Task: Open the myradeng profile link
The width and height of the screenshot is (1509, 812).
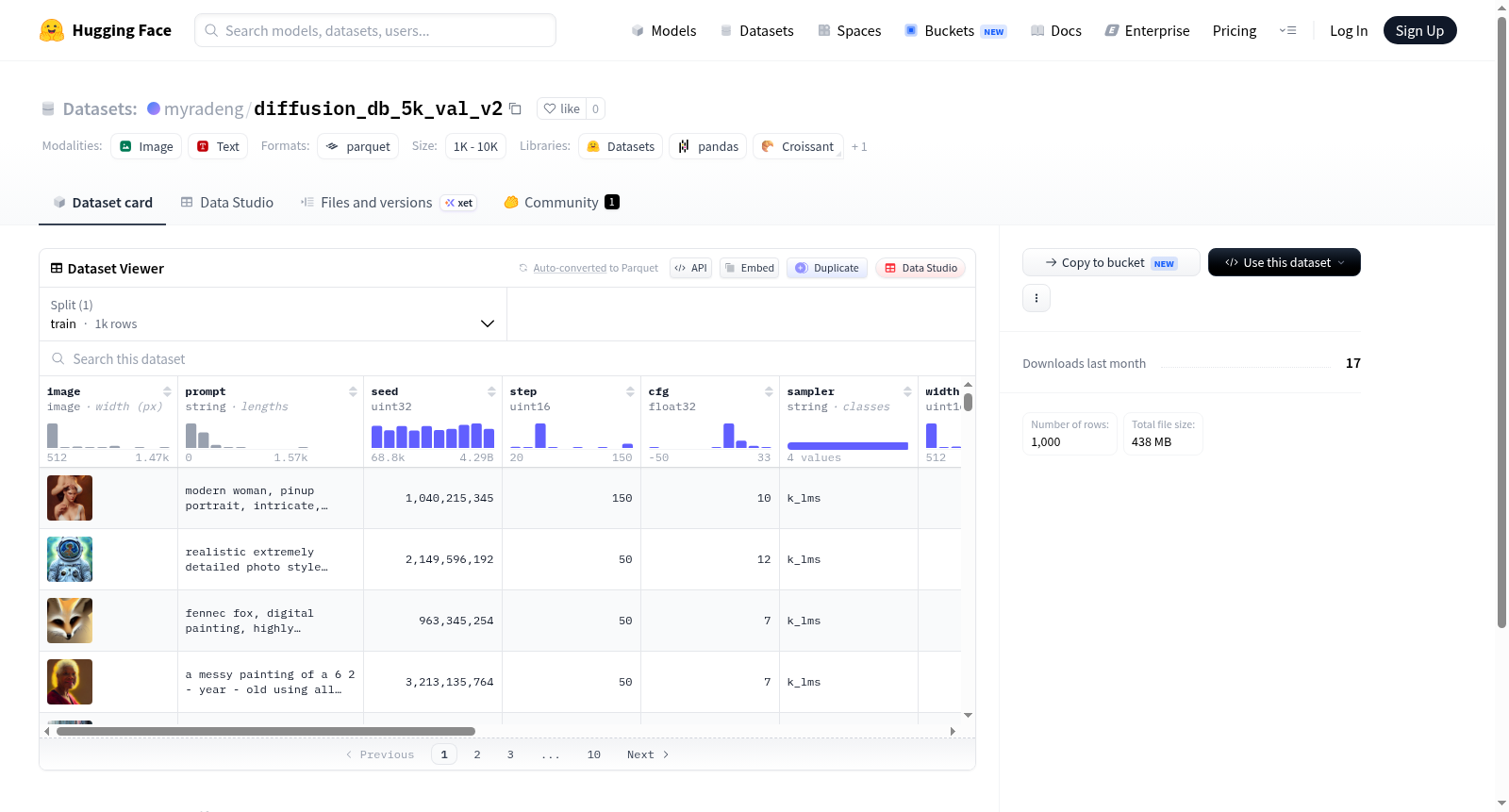Action: coord(204,108)
